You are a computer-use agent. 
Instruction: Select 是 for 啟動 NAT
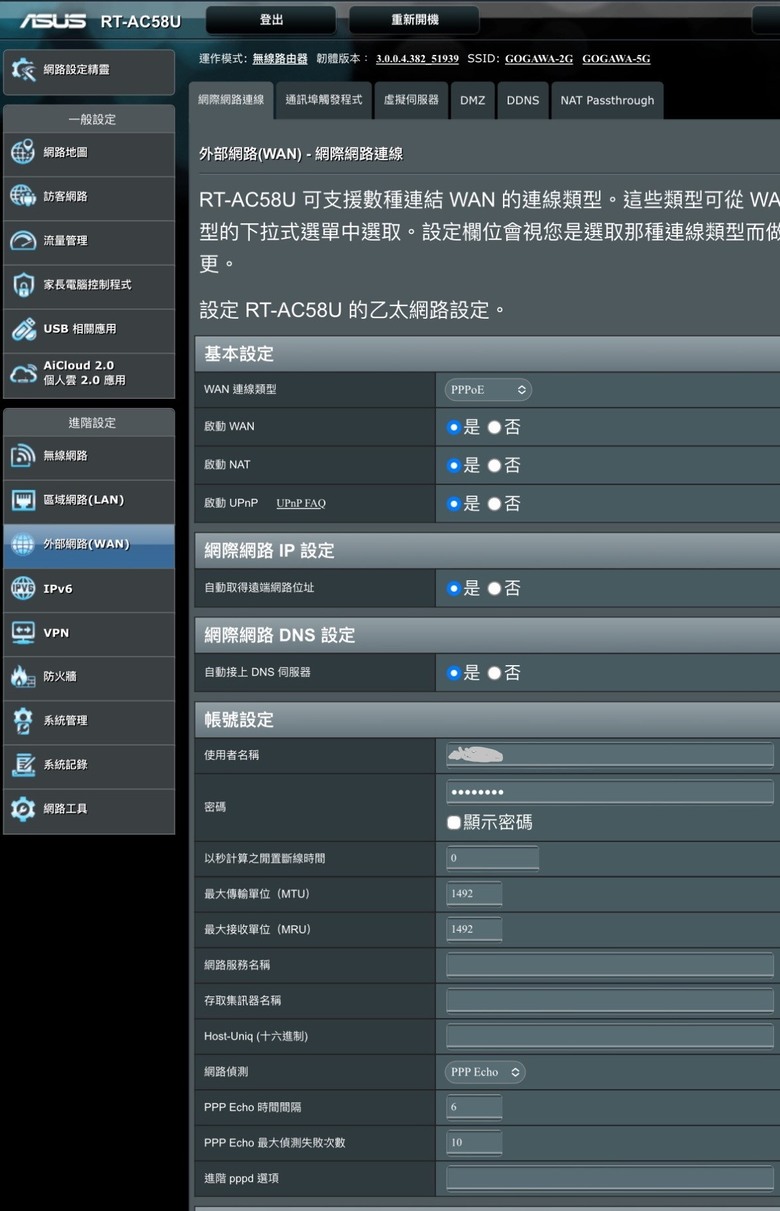453,465
